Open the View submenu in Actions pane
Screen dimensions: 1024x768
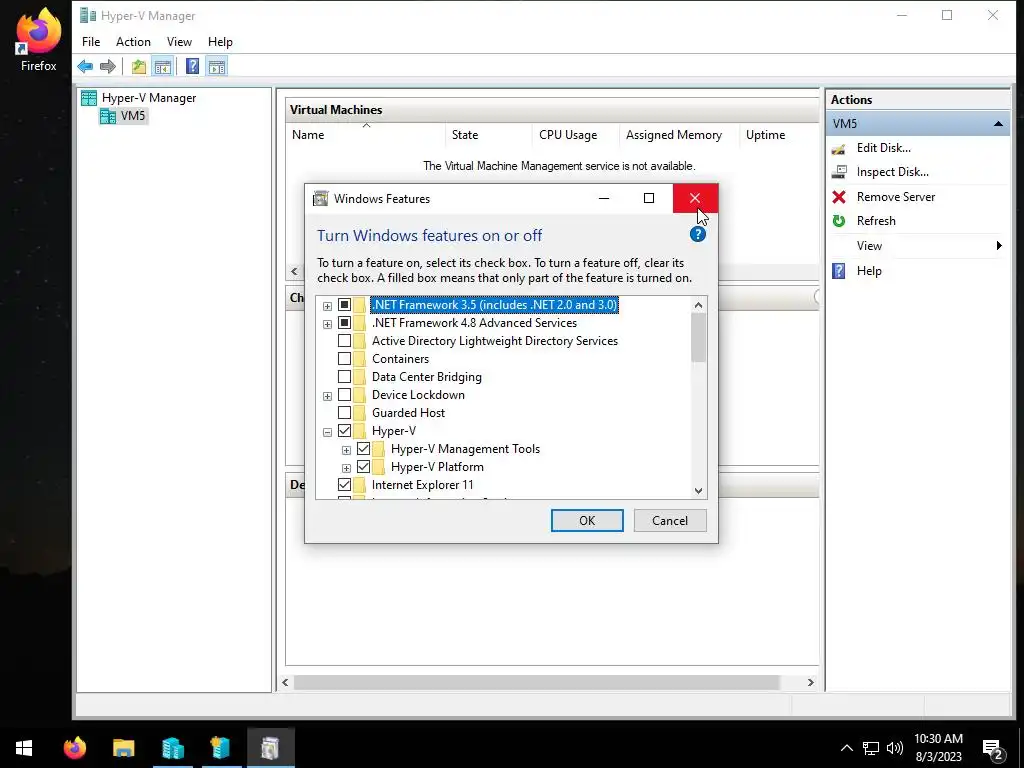917,246
